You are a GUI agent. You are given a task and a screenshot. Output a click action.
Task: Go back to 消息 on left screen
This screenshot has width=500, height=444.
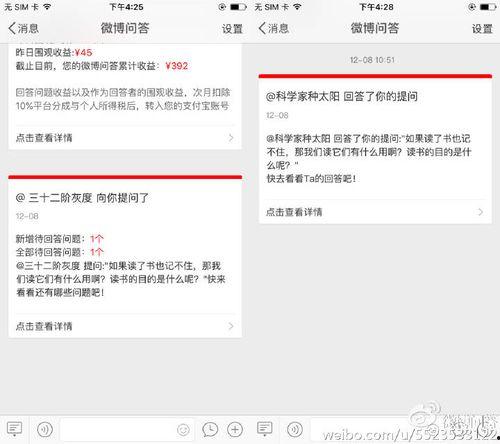point(23,28)
